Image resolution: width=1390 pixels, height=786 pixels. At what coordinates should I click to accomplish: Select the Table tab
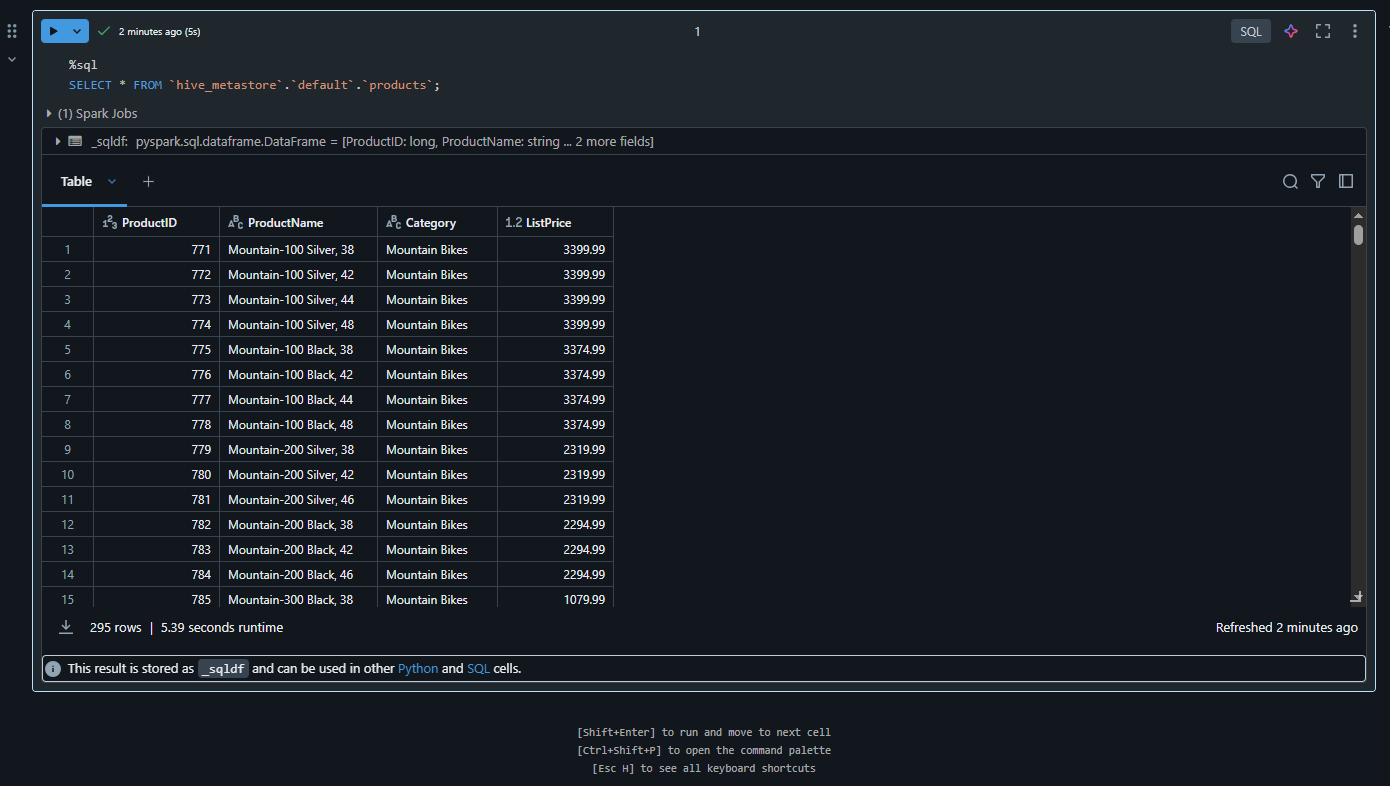pos(76,181)
